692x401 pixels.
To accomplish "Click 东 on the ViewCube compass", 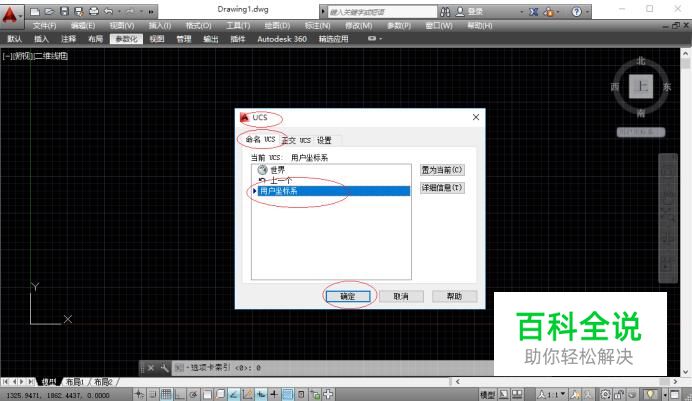I will tap(667, 87).
